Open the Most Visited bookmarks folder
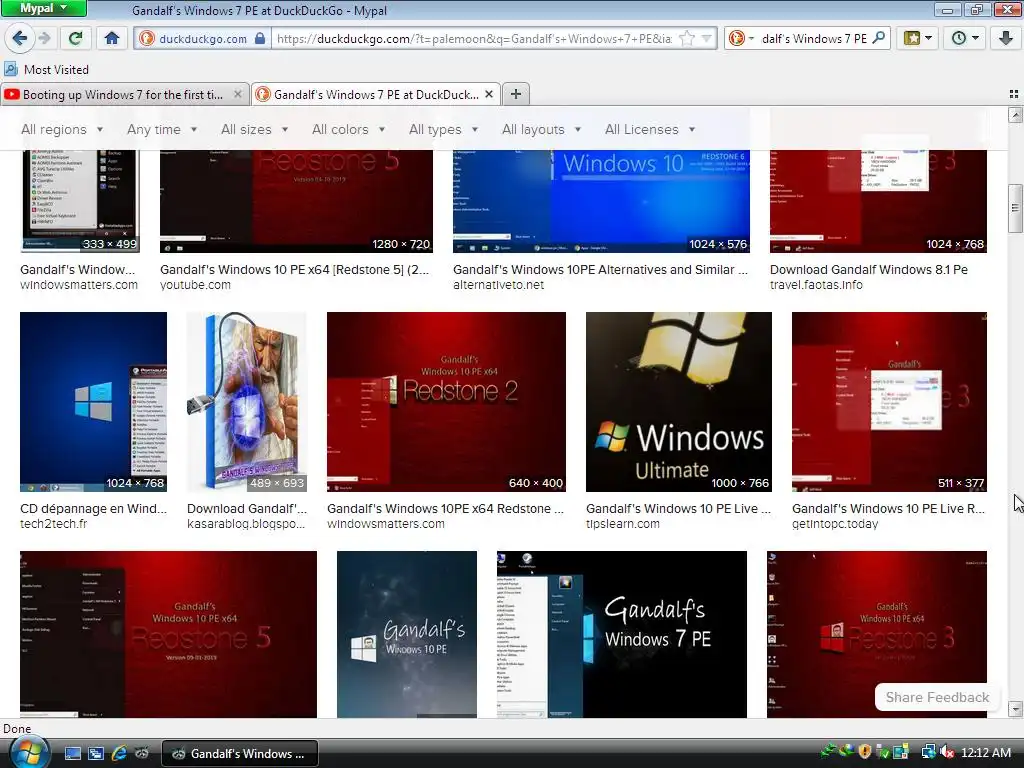 click(x=46, y=69)
